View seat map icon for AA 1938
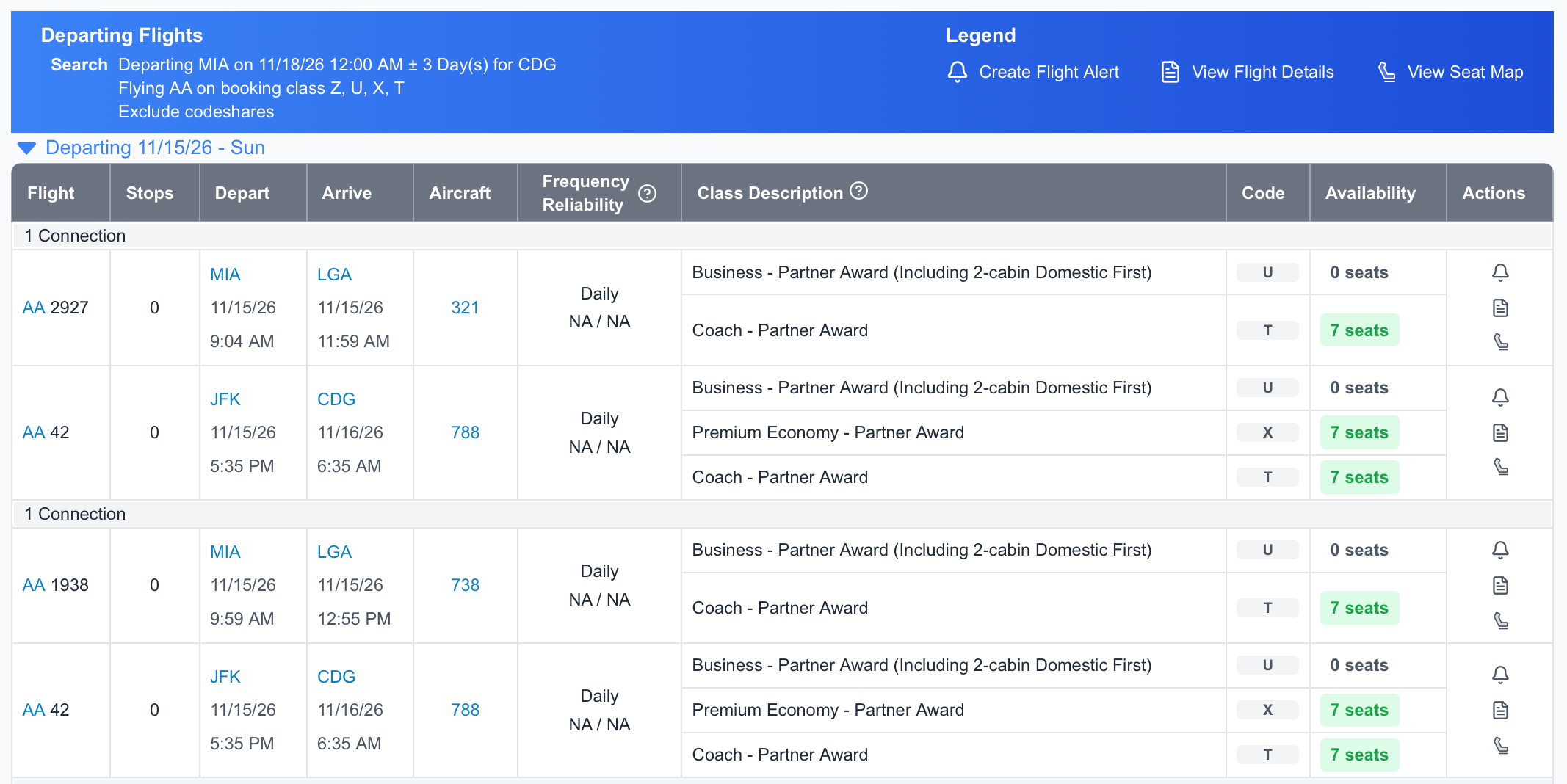This screenshot has height=784, width=1567. tap(1500, 621)
